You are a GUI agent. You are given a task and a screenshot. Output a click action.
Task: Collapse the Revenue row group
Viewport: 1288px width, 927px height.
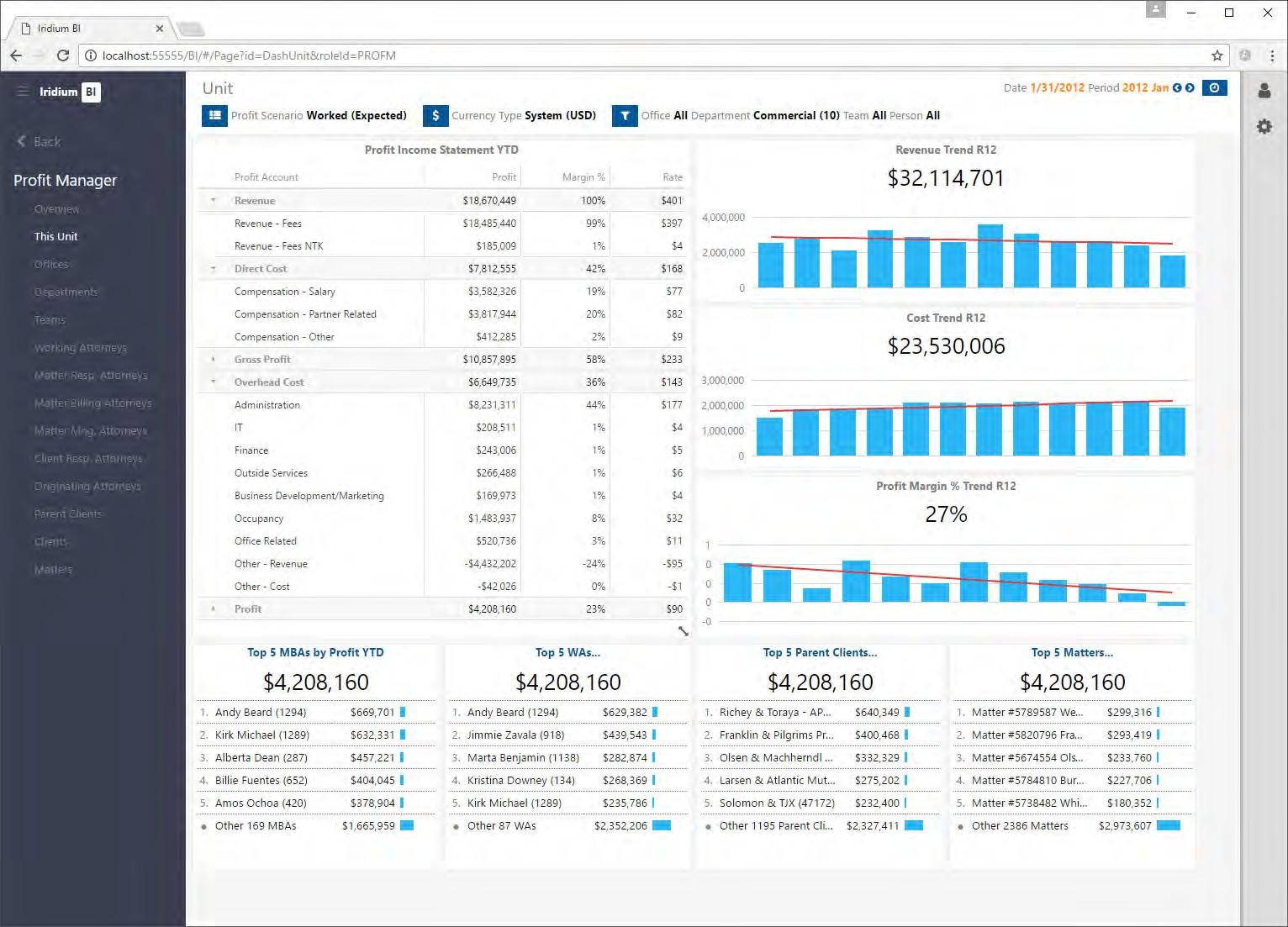coord(213,201)
